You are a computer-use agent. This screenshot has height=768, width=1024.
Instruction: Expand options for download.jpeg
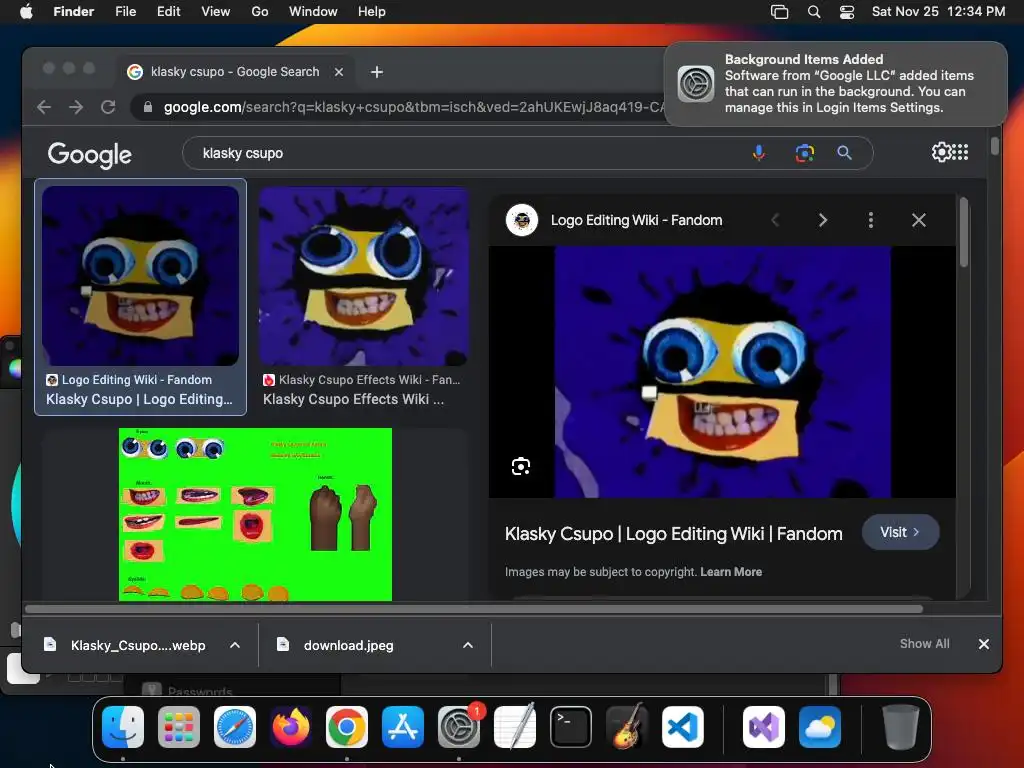coord(468,645)
